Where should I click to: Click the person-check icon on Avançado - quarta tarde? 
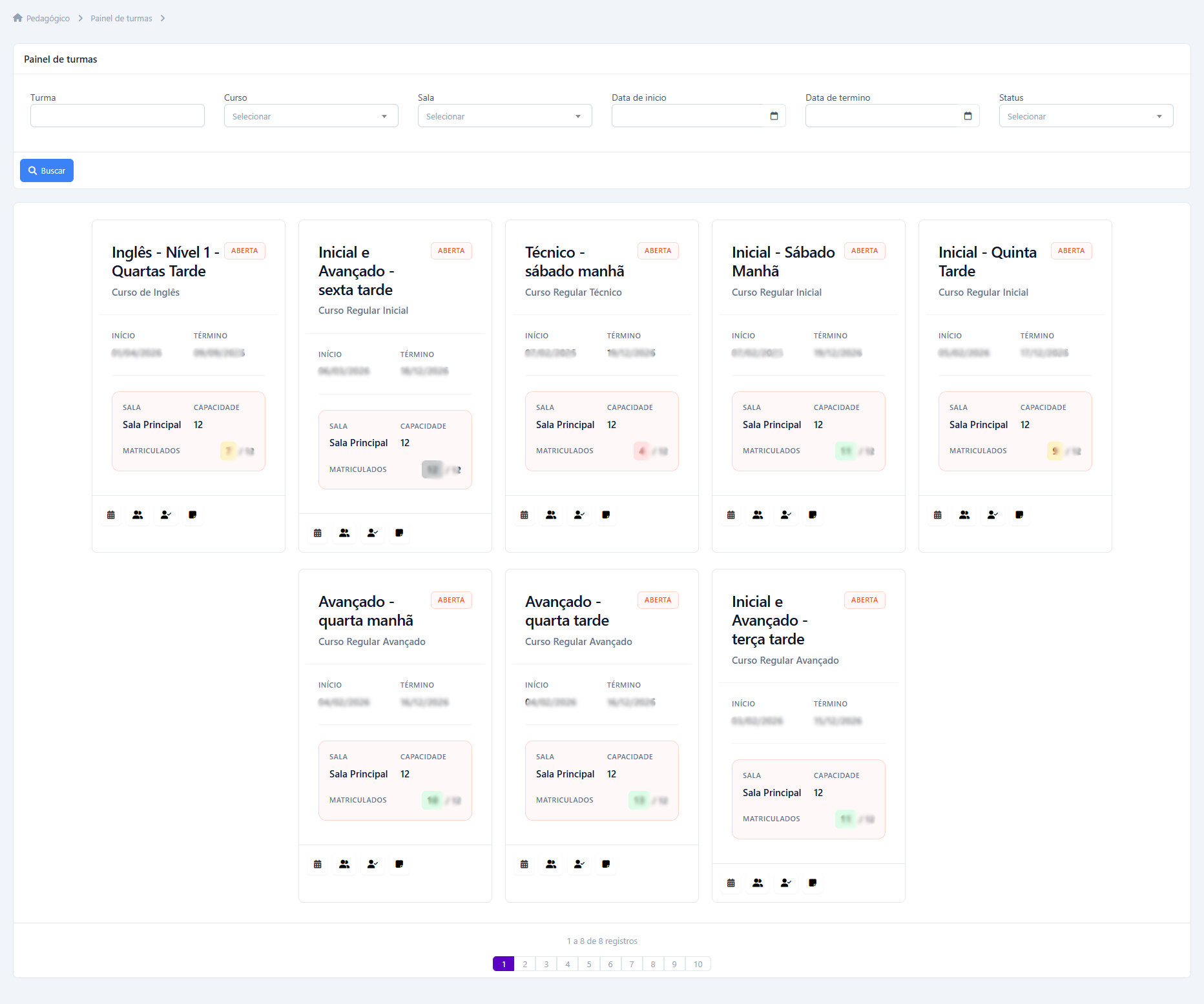point(579,865)
